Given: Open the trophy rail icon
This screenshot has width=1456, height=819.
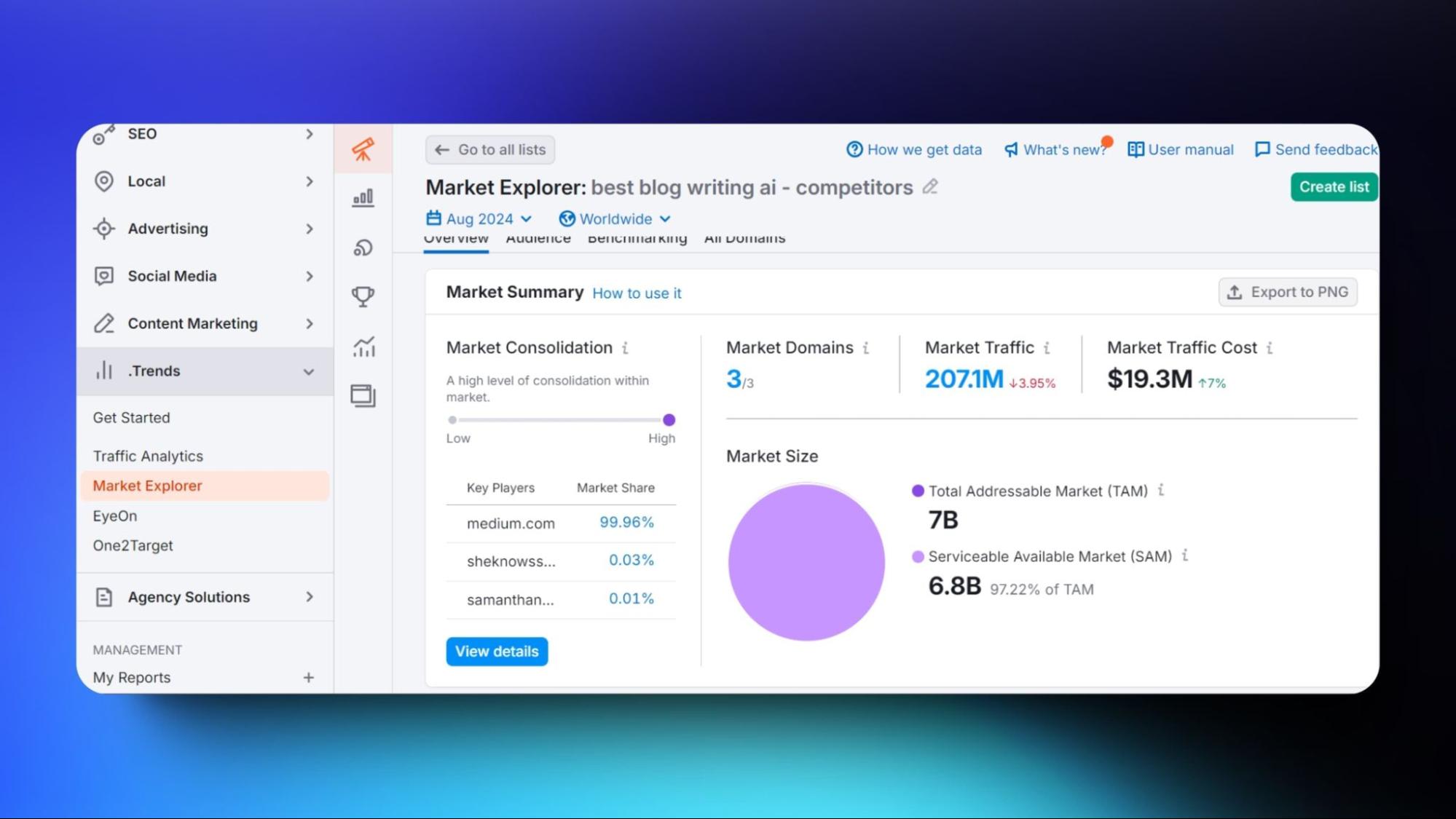Looking at the screenshot, I should [x=363, y=296].
